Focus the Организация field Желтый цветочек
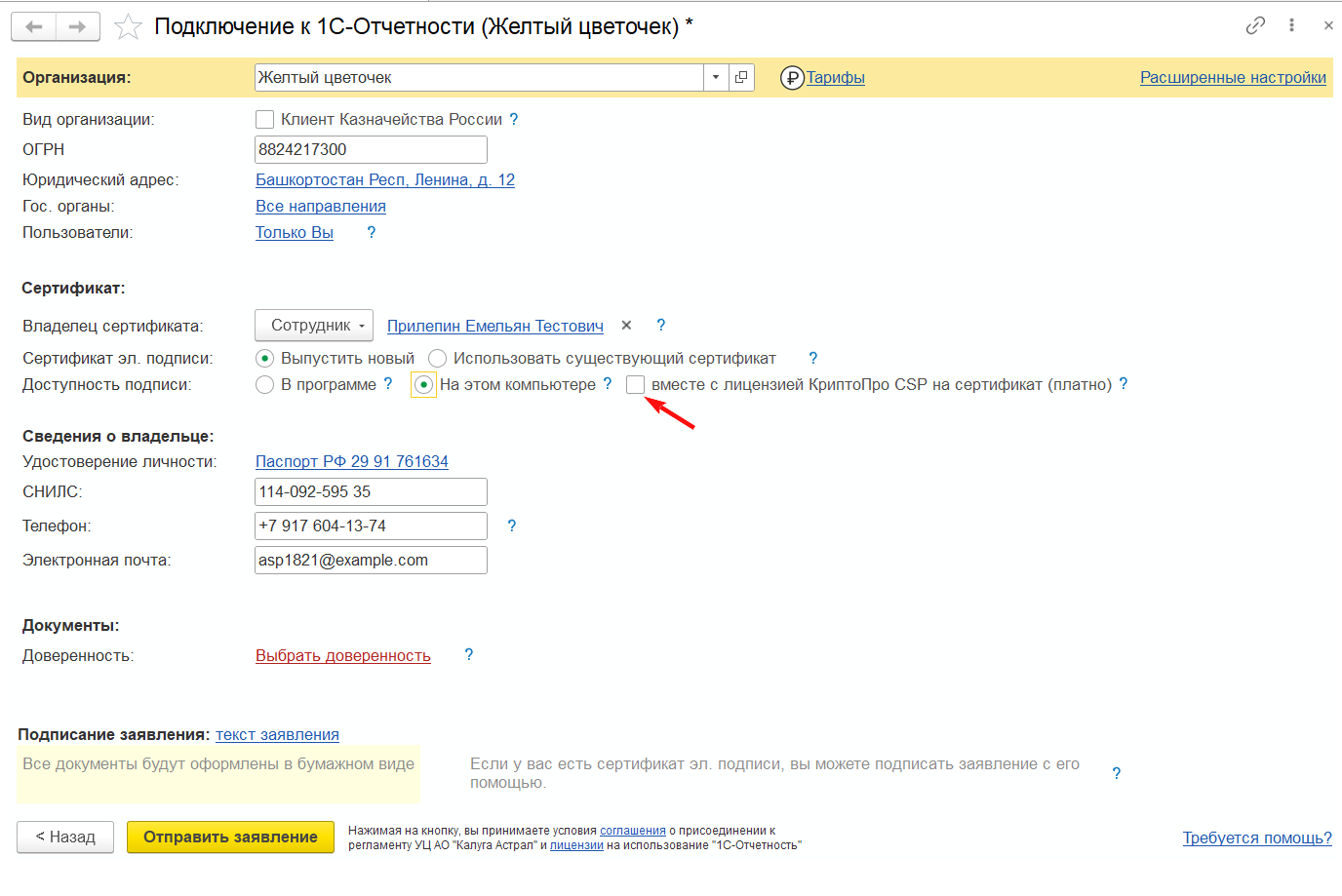Image resolution: width=1342 pixels, height=896 pixels. [x=479, y=77]
